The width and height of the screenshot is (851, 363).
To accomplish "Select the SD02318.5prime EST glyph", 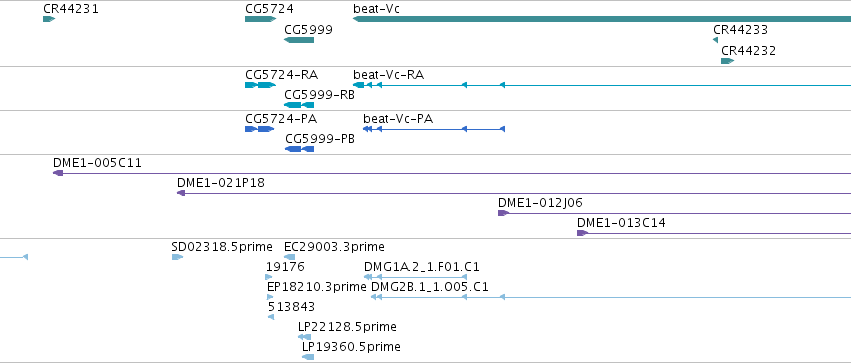I will (x=177, y=257).
